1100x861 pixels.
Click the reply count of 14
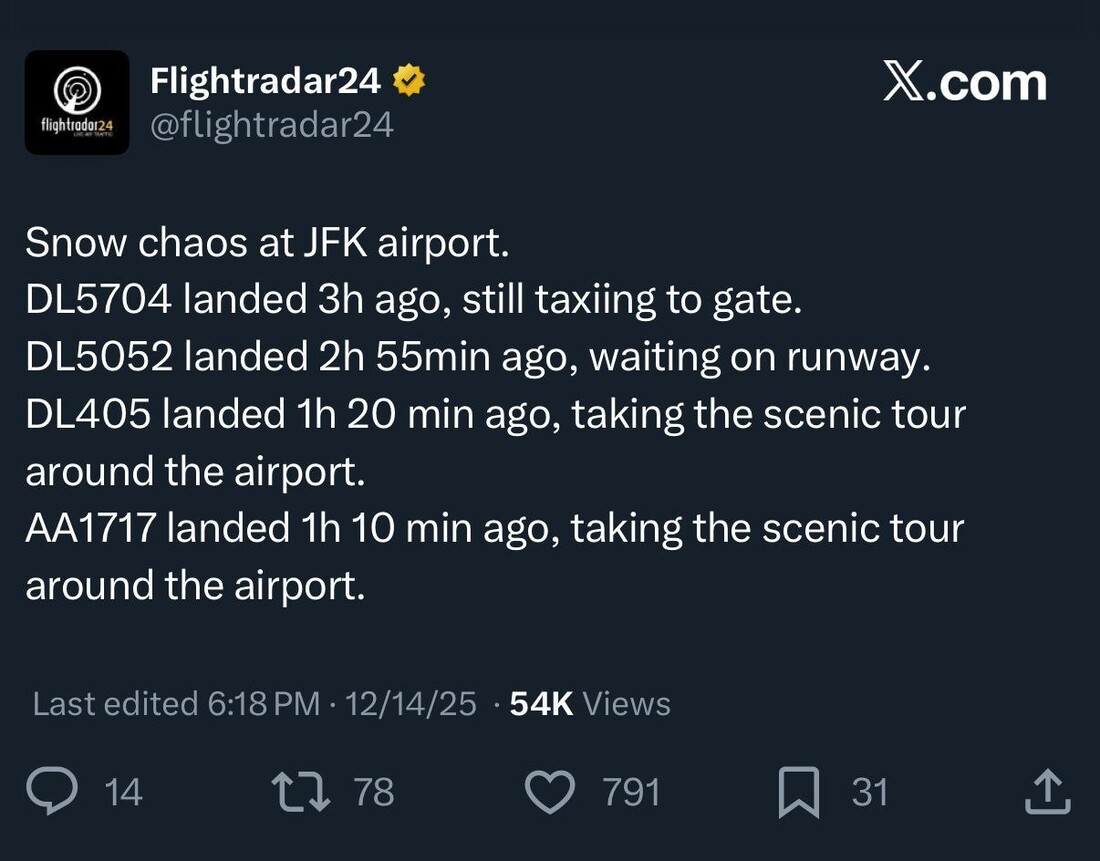(124, 793)
